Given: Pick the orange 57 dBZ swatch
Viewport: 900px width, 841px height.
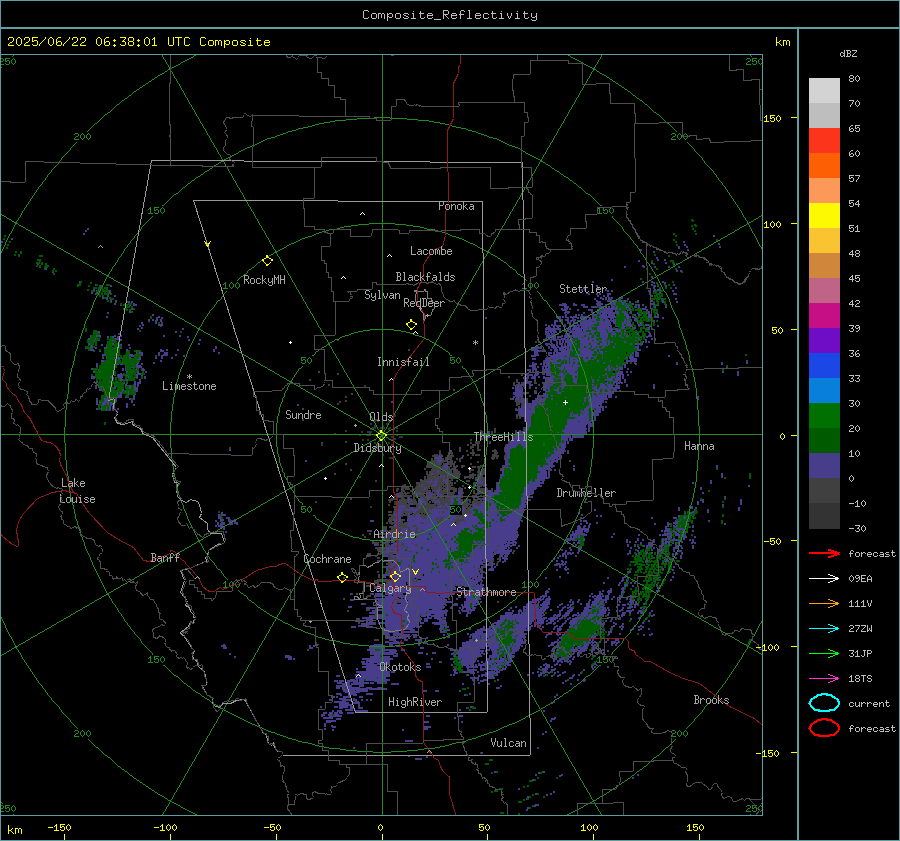Looking at the screenshot, I should pyautogui.click(x=824, y=166).
